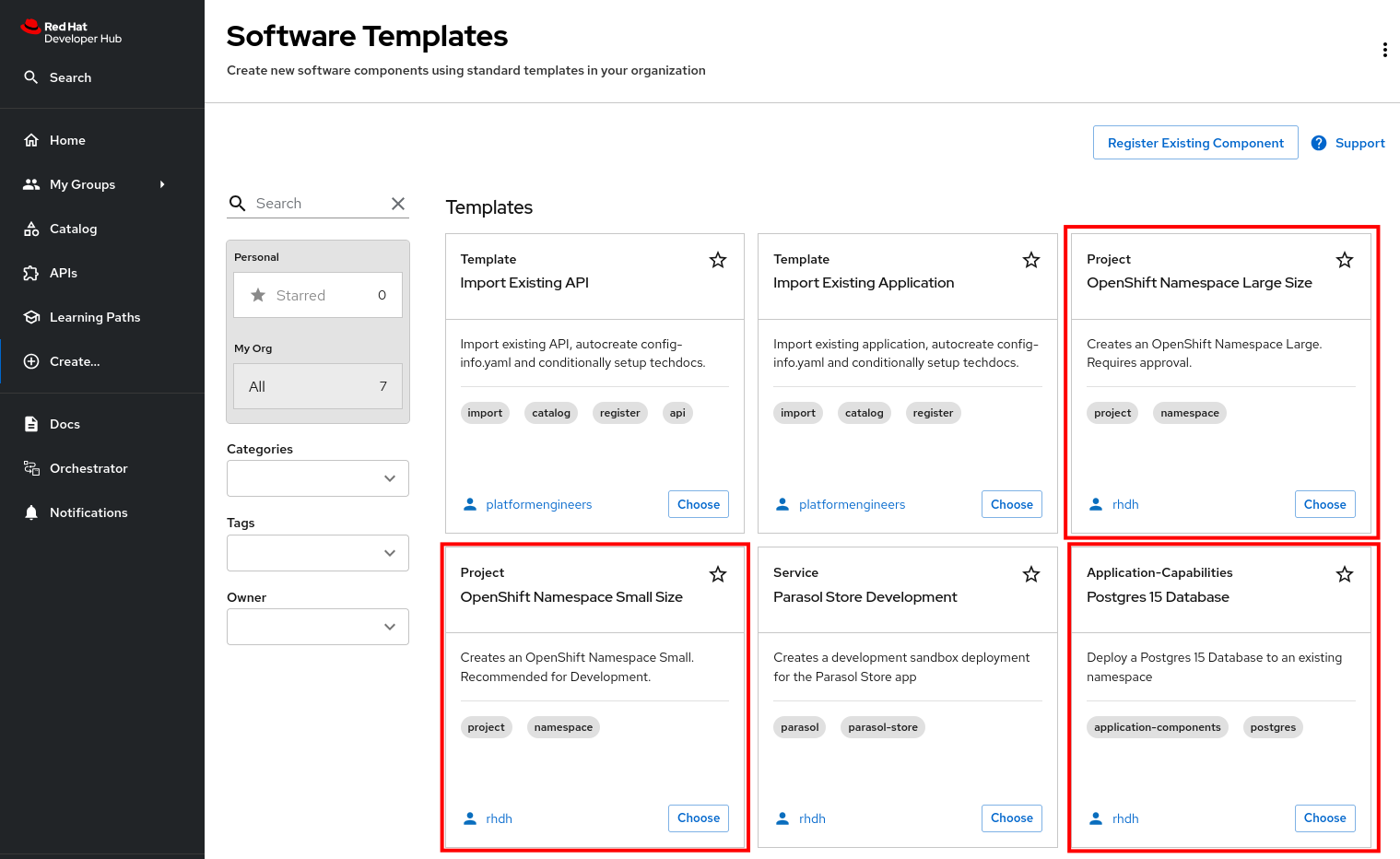Clear the search with the X icon

tap(398, 204)
